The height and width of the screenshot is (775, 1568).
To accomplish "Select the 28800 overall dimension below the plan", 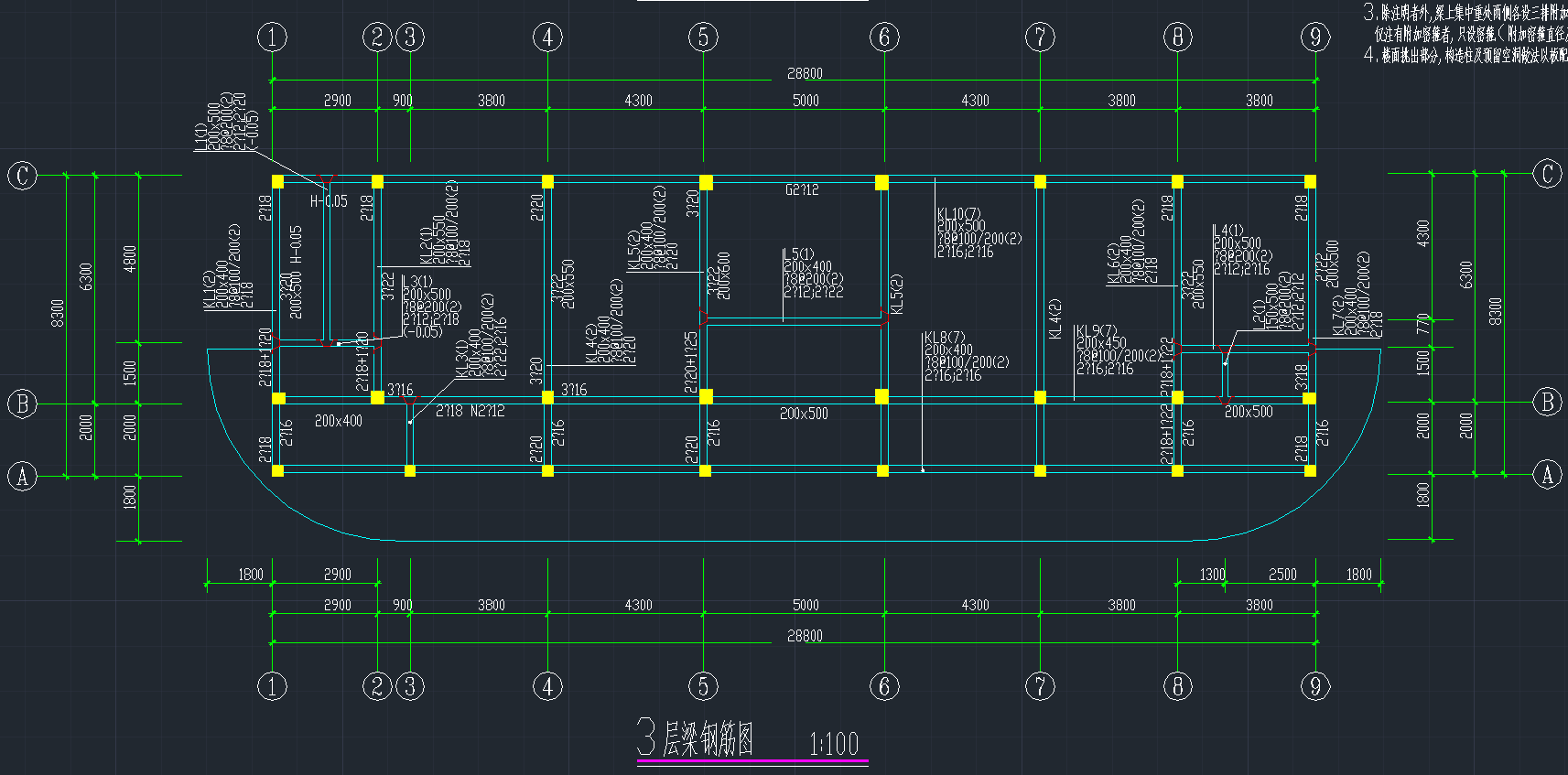I will pyautogui.click(x=805, y=636).
